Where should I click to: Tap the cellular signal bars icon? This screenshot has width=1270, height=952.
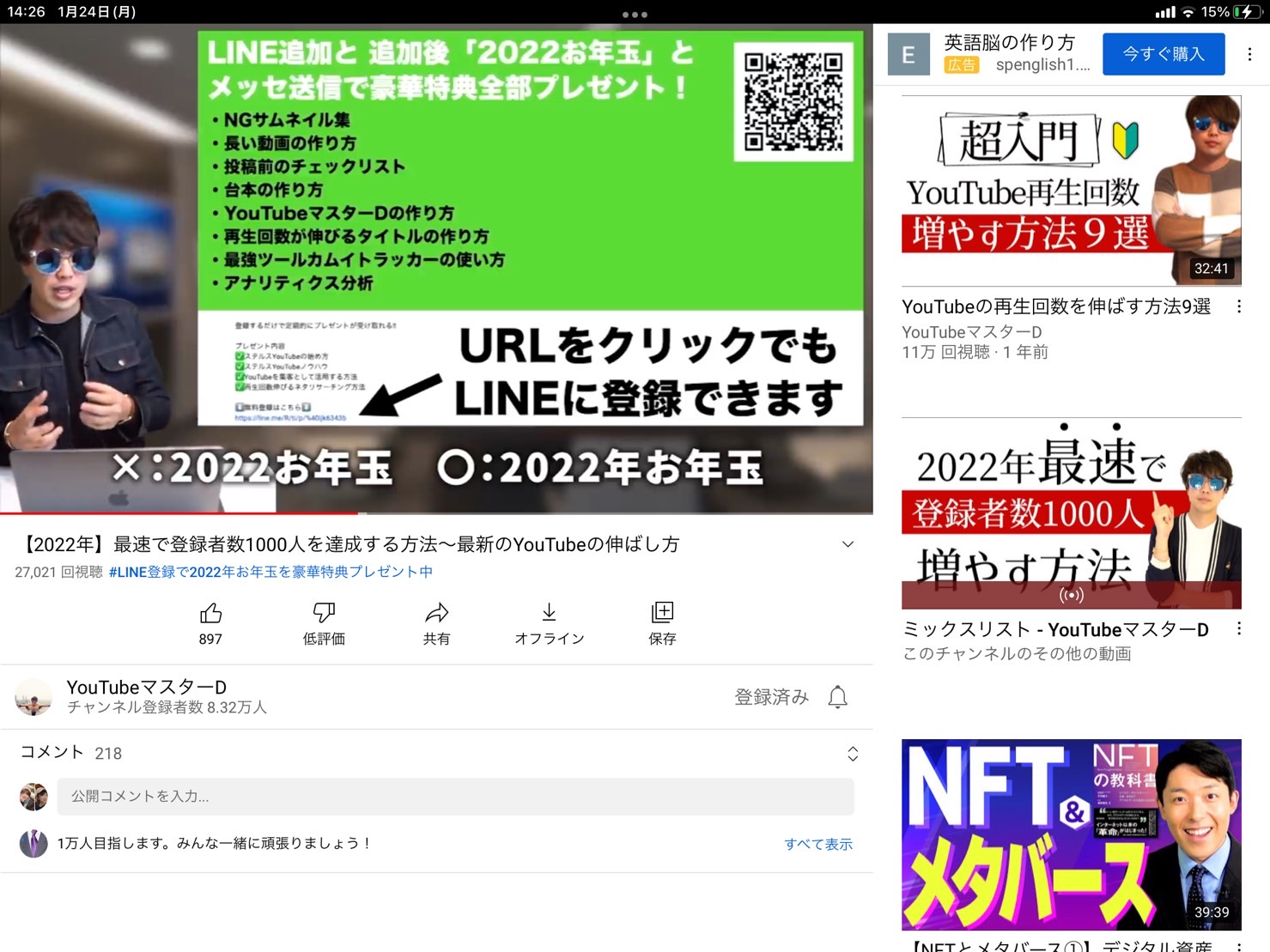click(x=1165, y=12)
